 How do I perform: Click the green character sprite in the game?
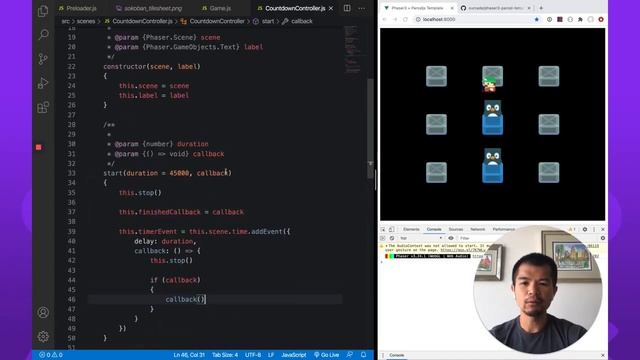pyautogui.click(x=489, y=84)
